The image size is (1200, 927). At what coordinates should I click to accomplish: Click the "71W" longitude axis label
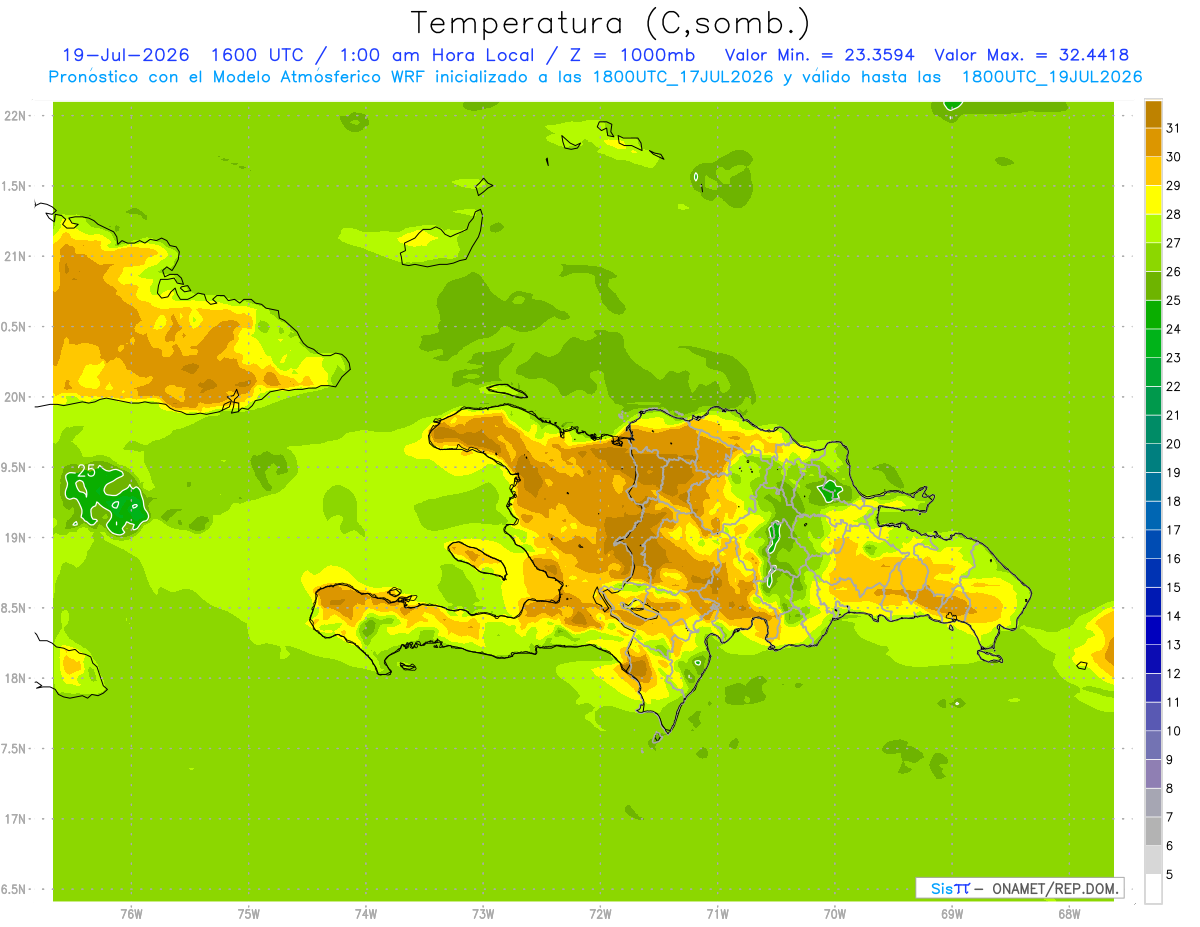pos(717,914)
